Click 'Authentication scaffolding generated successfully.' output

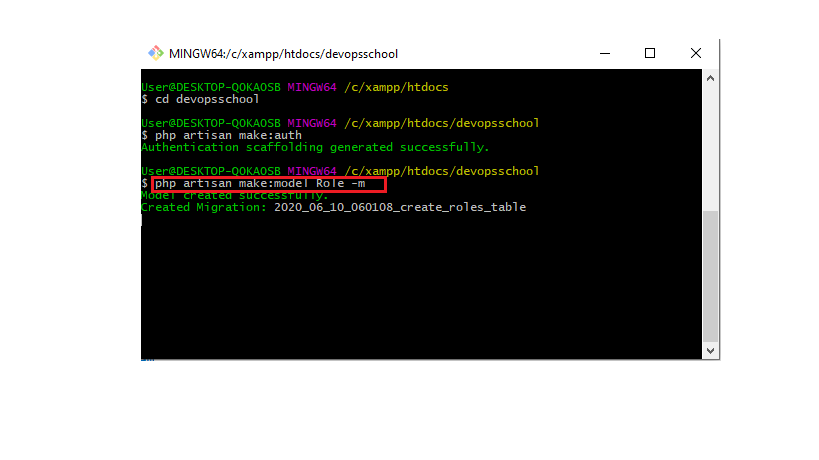315,147
